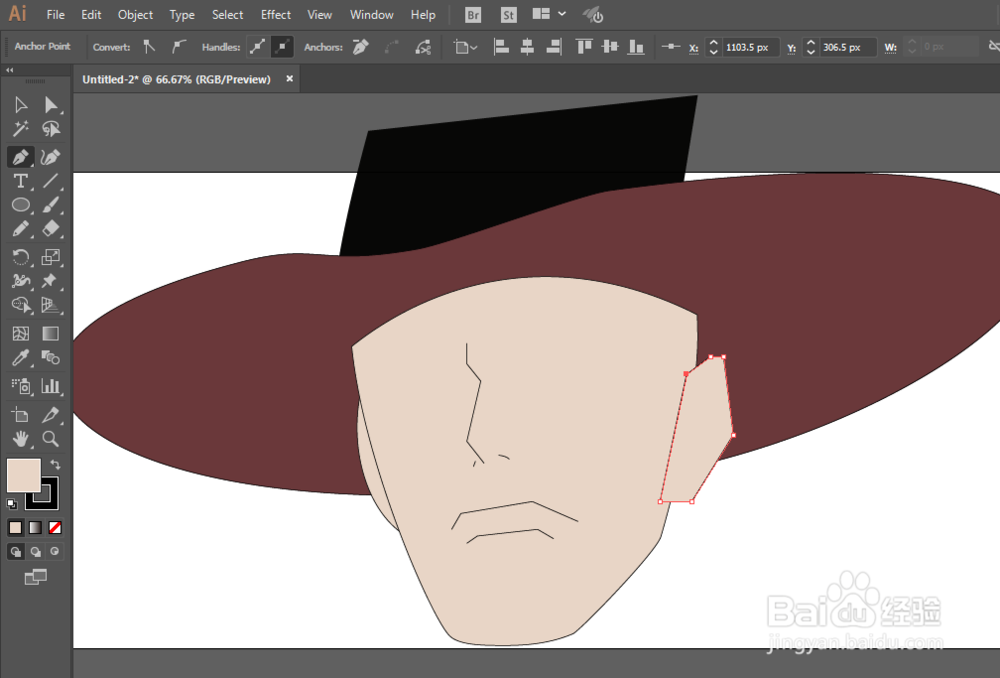The image size is (1000, 678).
Task: Click the beige fill color swatch
Action: [x=23, y=475]
